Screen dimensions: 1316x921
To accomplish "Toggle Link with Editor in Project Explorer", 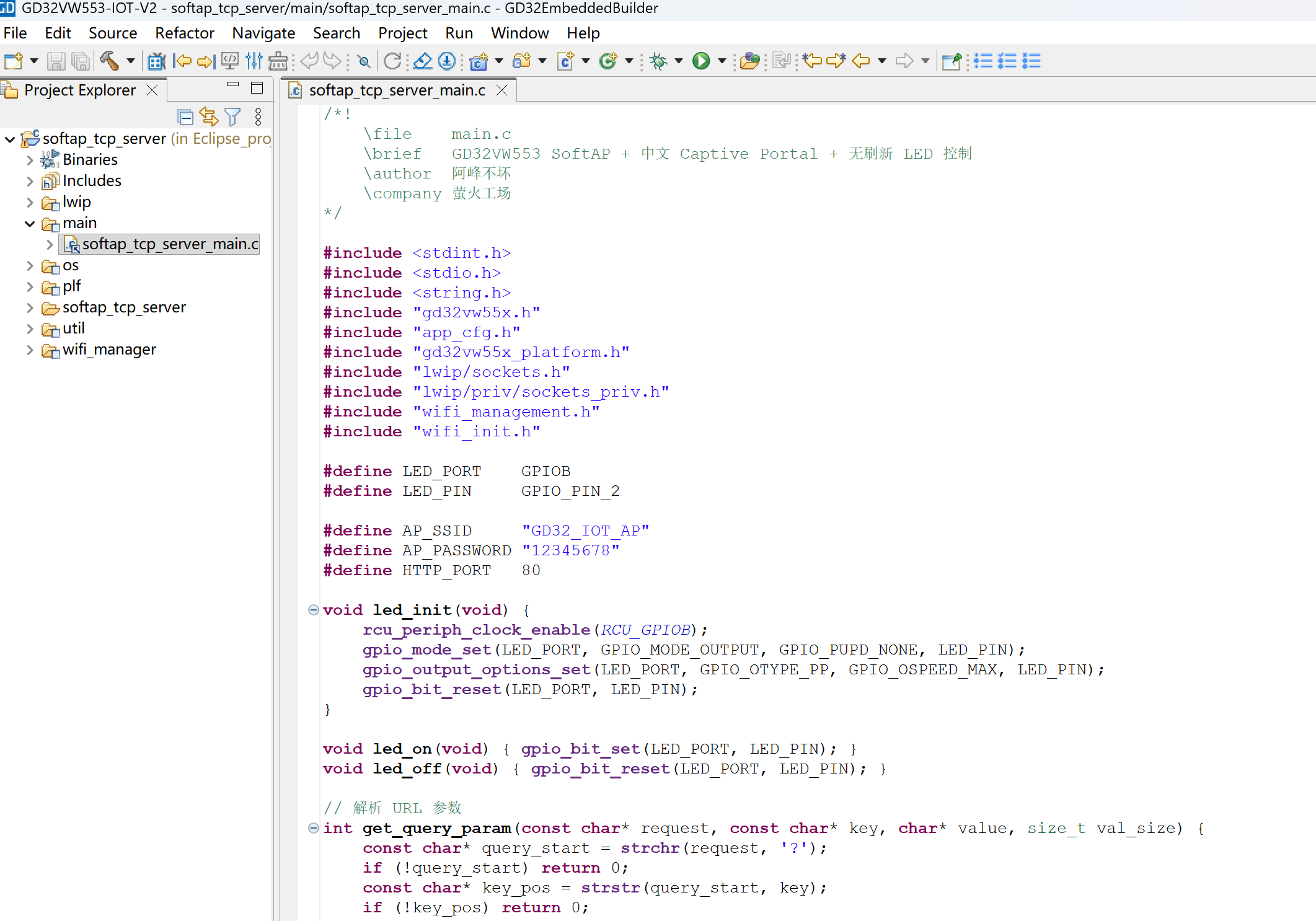I will pyautogui.click(x=209, y=117).
